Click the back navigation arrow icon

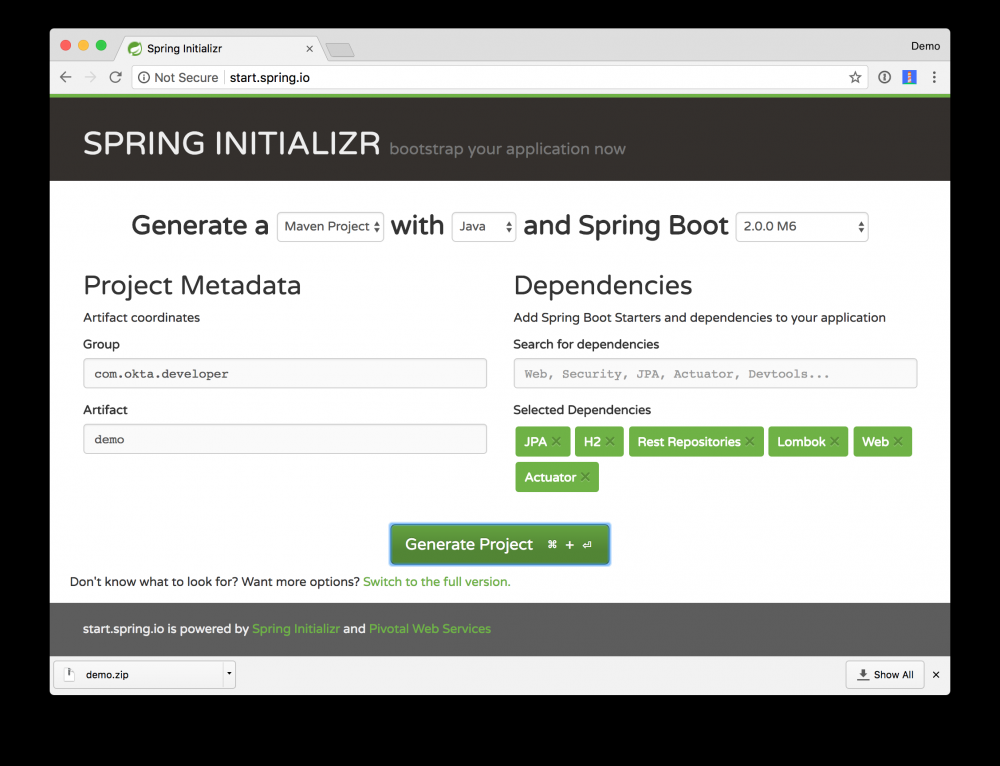65,76
